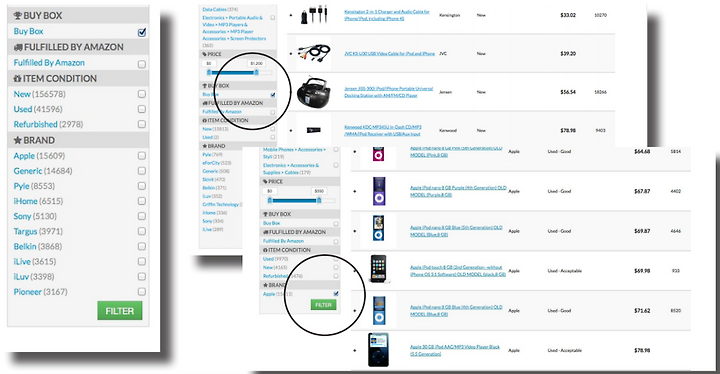720x374 pixels.
Task: Open the JVC KS-U30 USB Video Cable link
Action: [389, 54]
